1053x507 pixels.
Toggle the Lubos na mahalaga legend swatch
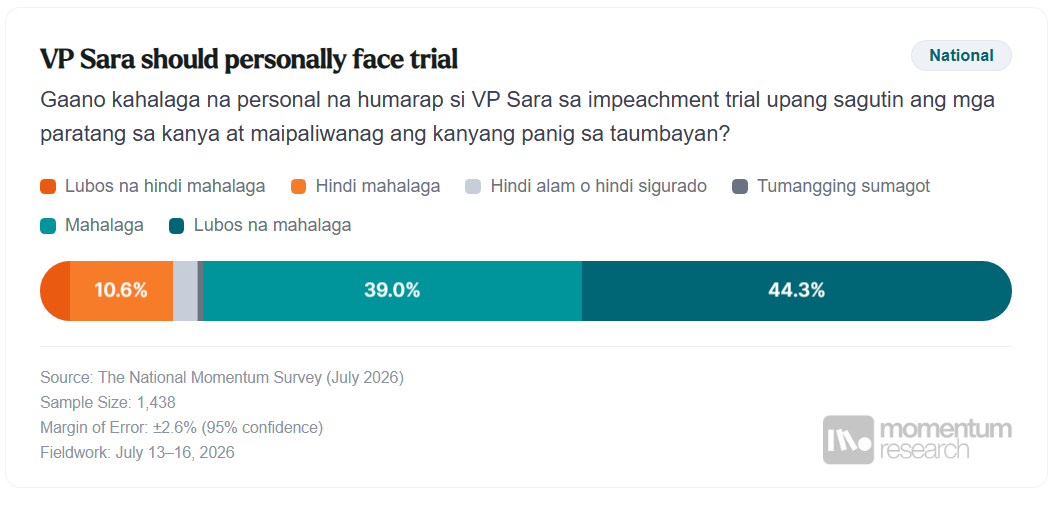point(177,226)
